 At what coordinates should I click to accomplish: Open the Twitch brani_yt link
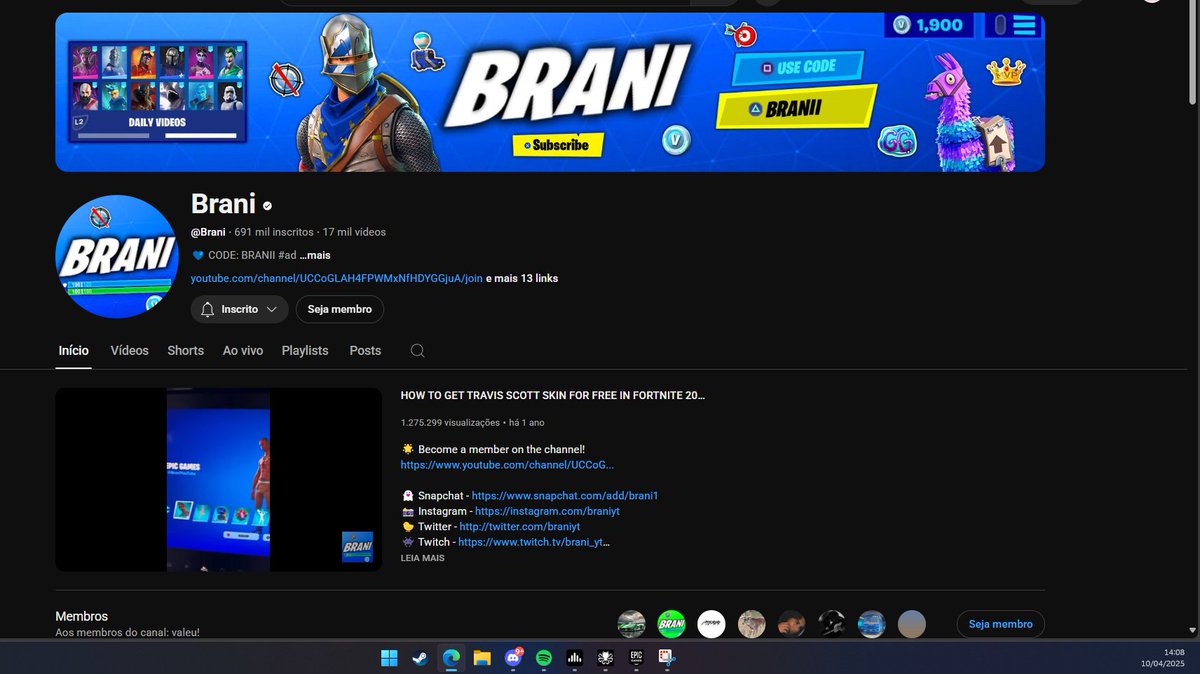[x=534, y=542]
